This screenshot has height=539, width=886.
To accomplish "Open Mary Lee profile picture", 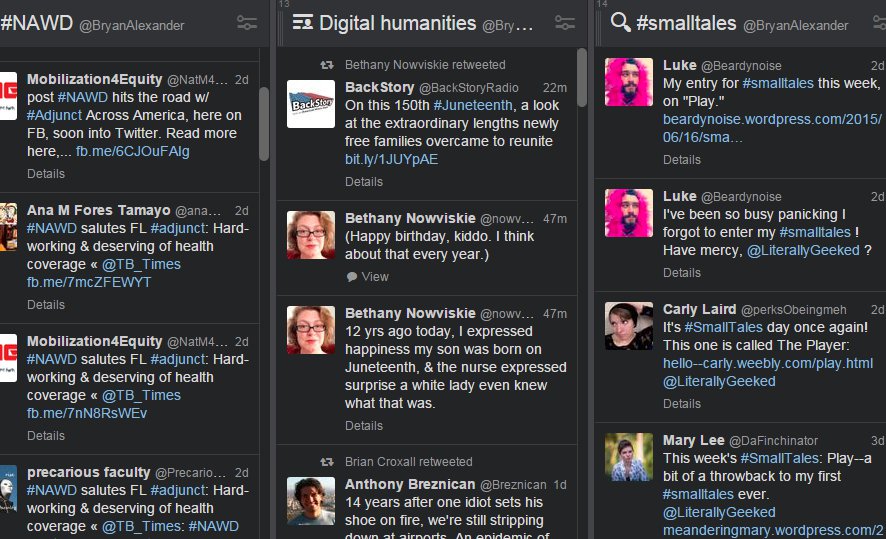I will (x=629, y=457).
